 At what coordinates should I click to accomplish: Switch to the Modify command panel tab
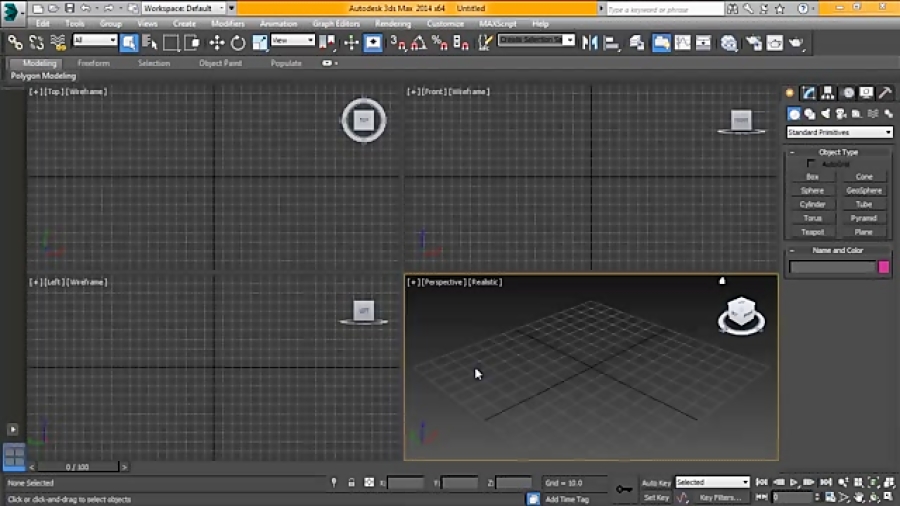coord(809,93)
